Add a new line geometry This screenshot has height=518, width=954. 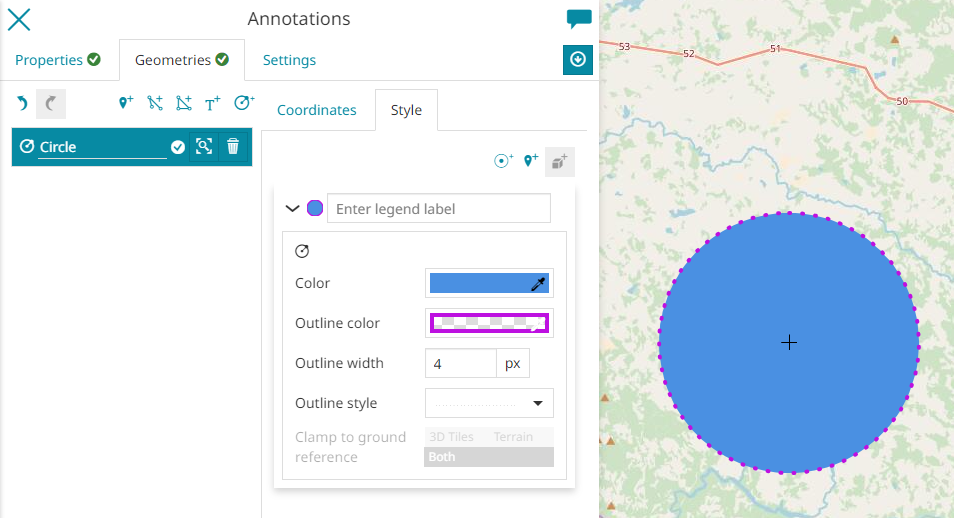155,103
